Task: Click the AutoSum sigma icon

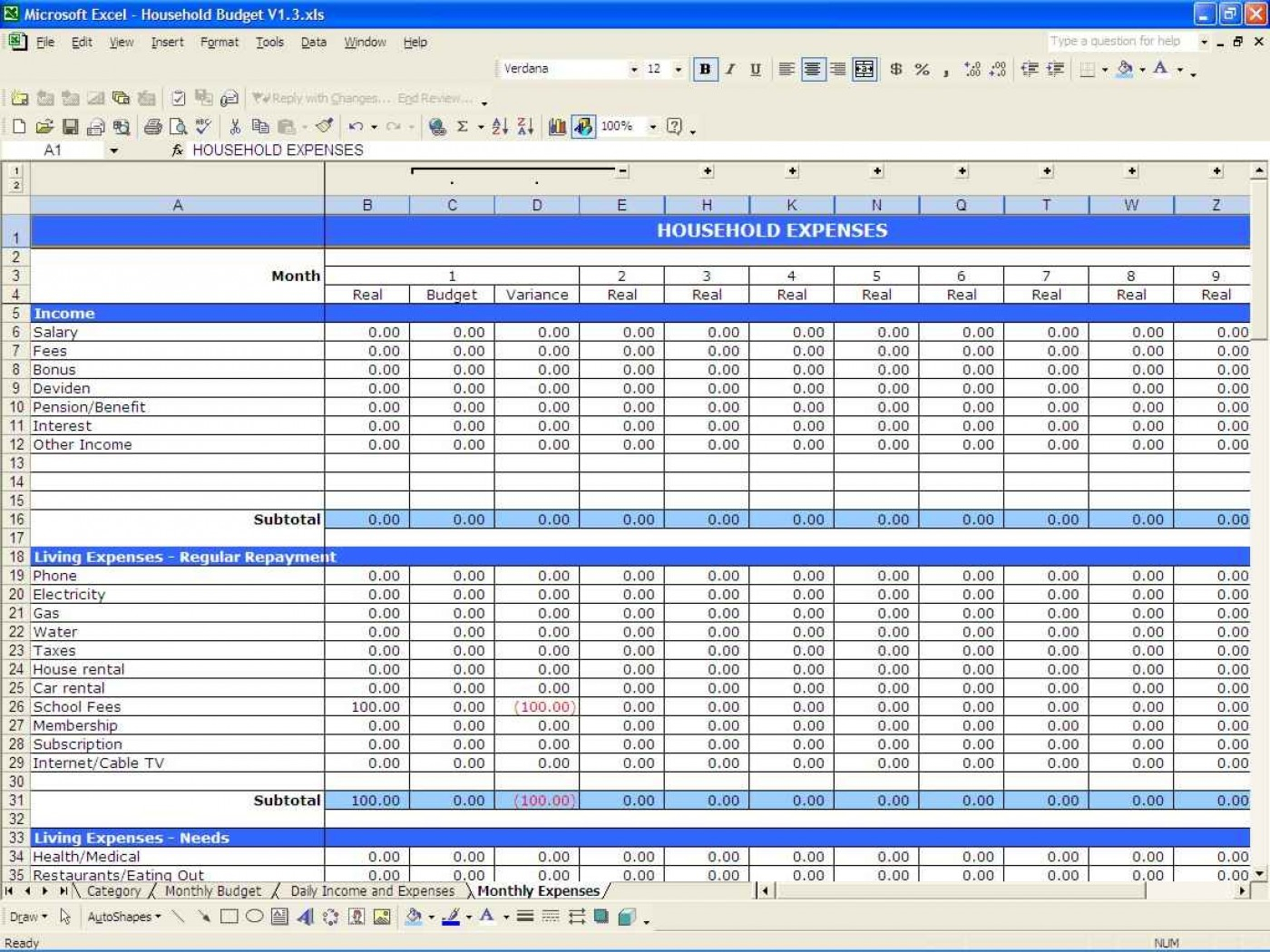Action: point(462,127)
